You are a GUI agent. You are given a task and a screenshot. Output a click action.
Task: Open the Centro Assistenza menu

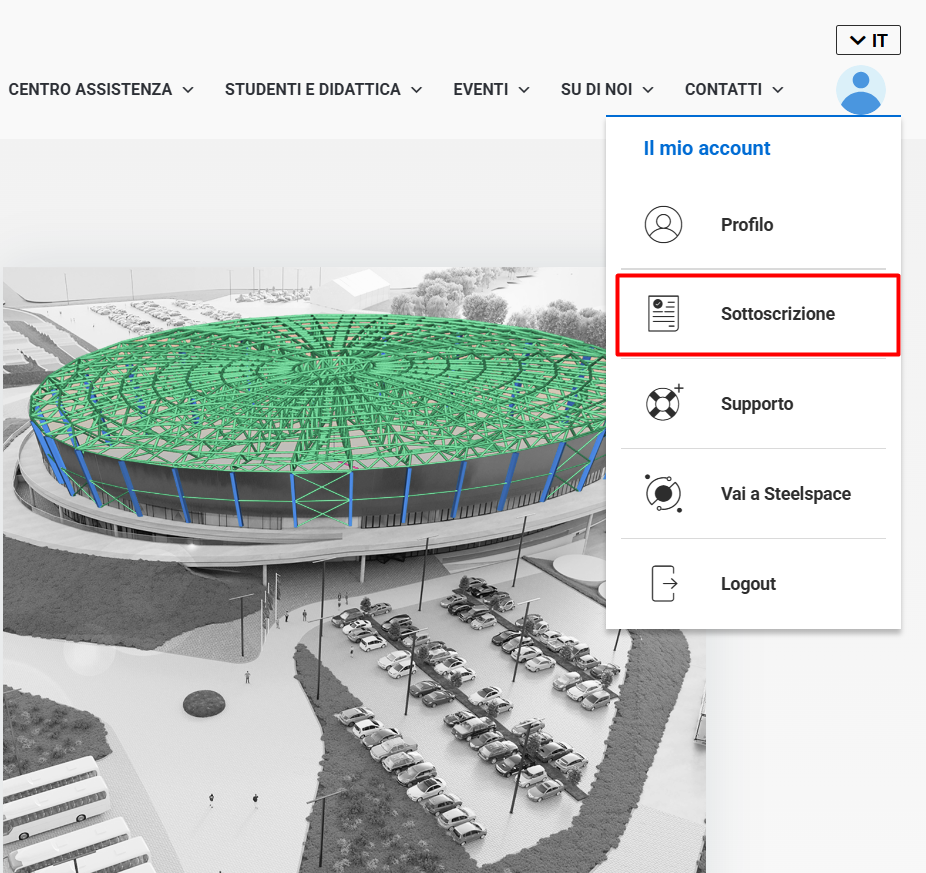click(x=90, y=89)
